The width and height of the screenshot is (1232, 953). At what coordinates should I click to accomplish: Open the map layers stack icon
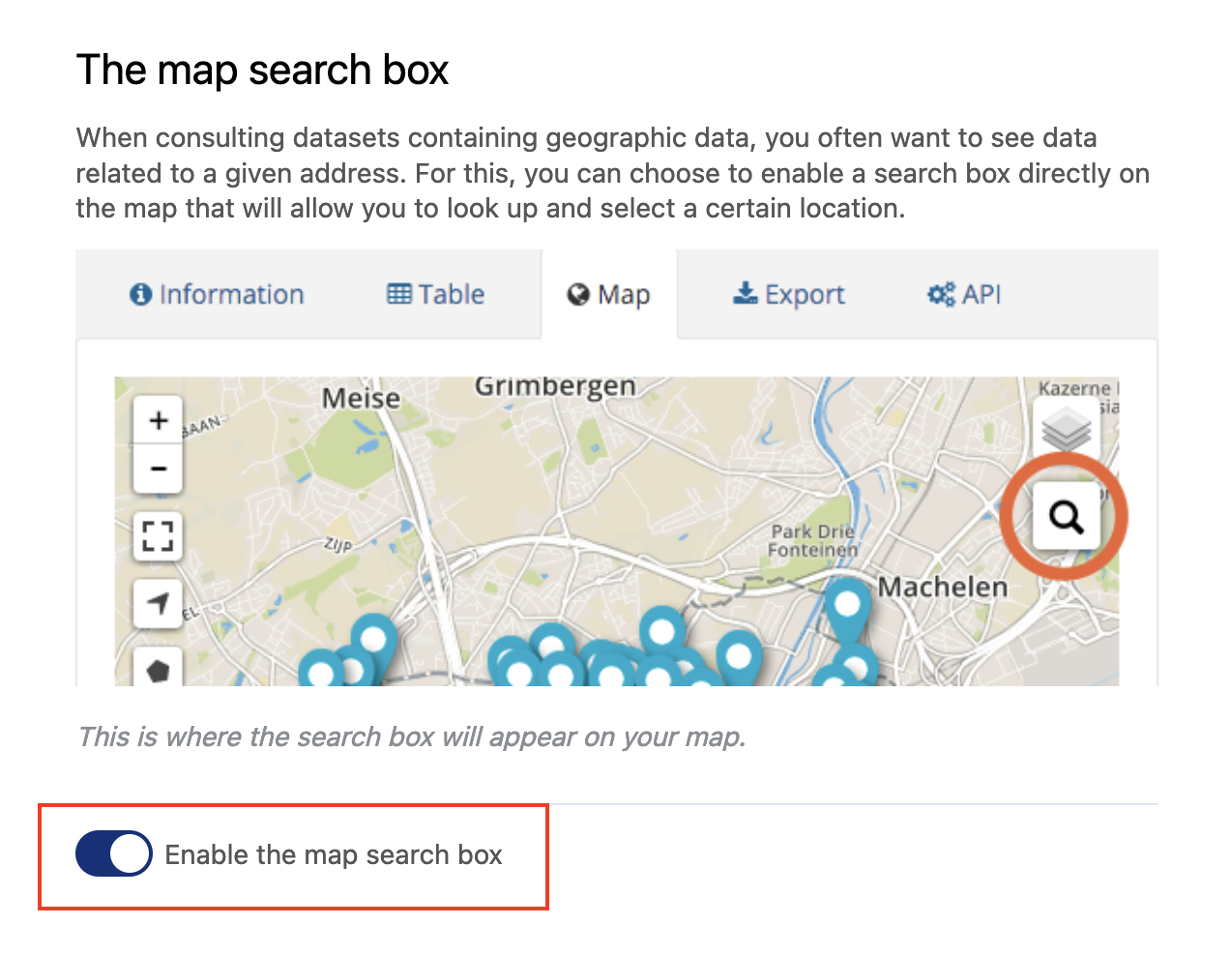[x=1066, y=429]
